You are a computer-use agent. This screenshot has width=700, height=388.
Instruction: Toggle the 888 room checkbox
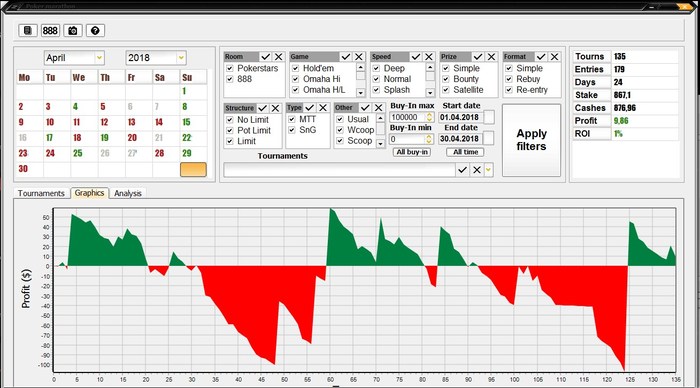[230, 79]
